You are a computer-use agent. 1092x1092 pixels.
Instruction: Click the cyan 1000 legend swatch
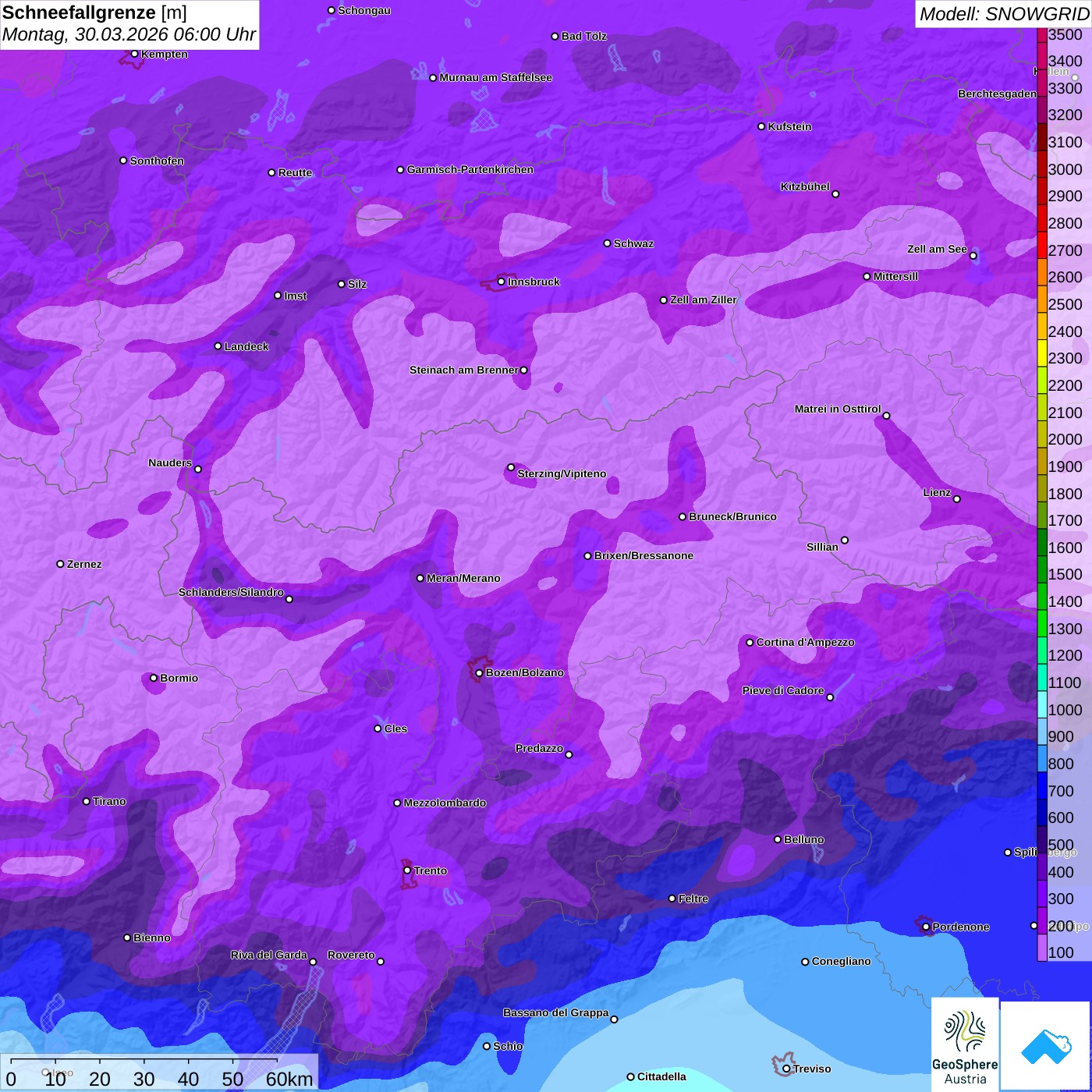(1042, 704)
